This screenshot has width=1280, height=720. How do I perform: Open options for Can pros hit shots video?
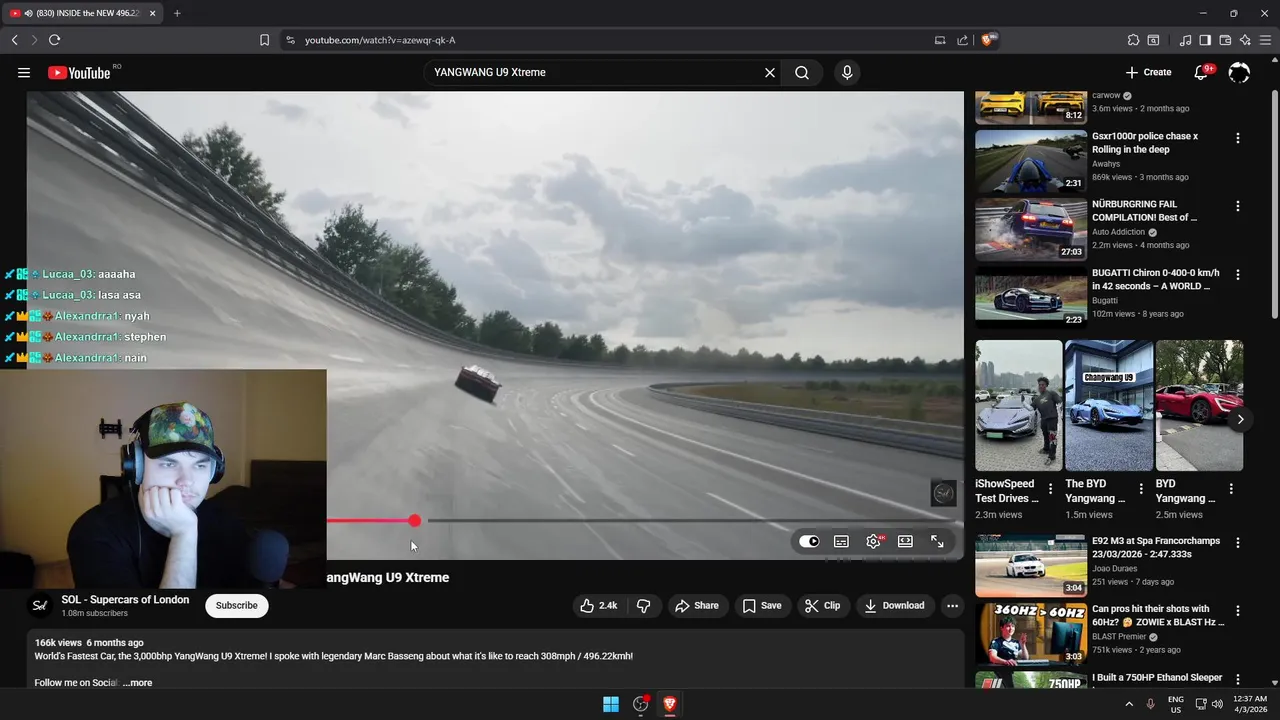click(x=1237, y=610)
